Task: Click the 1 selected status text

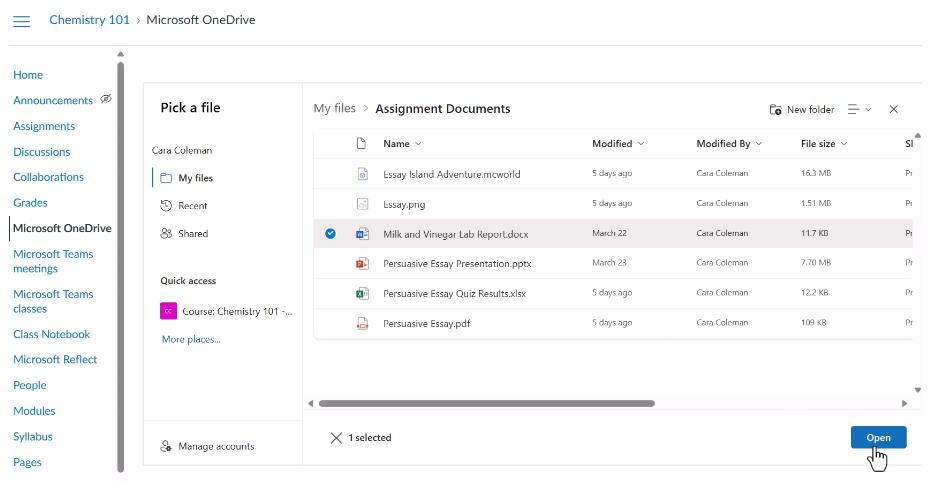Action: 370,438
